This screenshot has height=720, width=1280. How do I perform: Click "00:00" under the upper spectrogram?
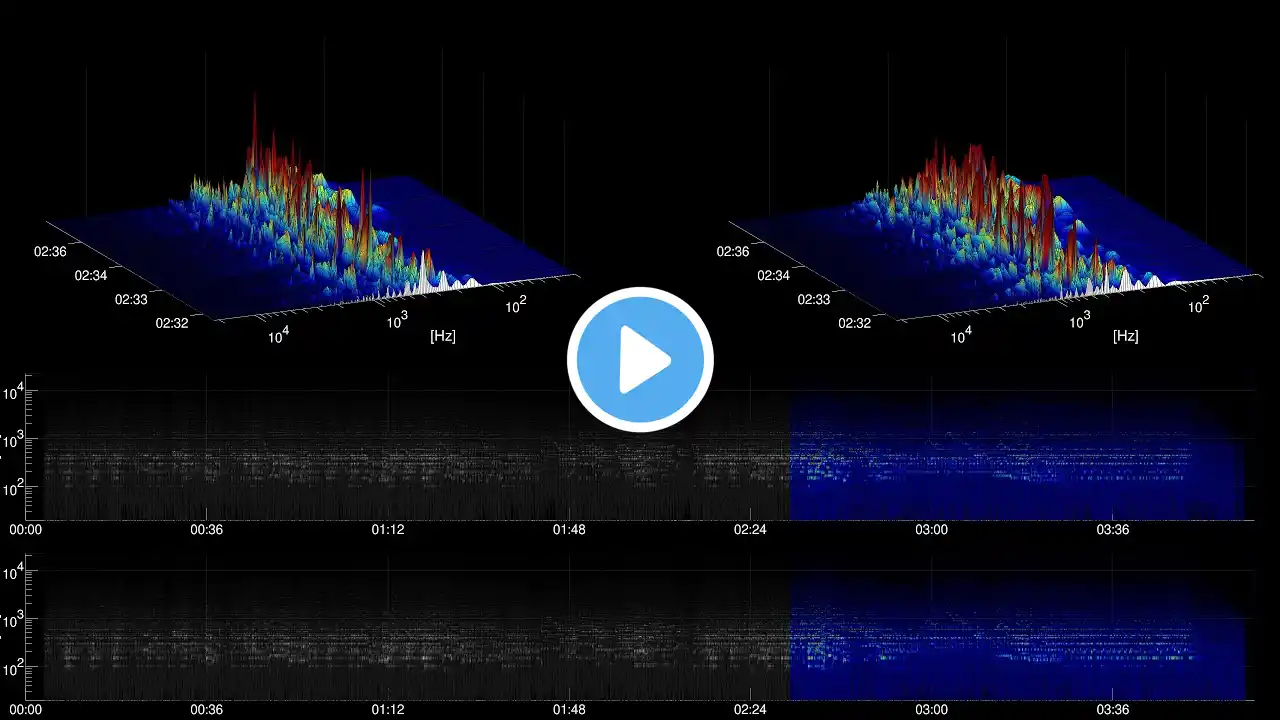(25, 530)
